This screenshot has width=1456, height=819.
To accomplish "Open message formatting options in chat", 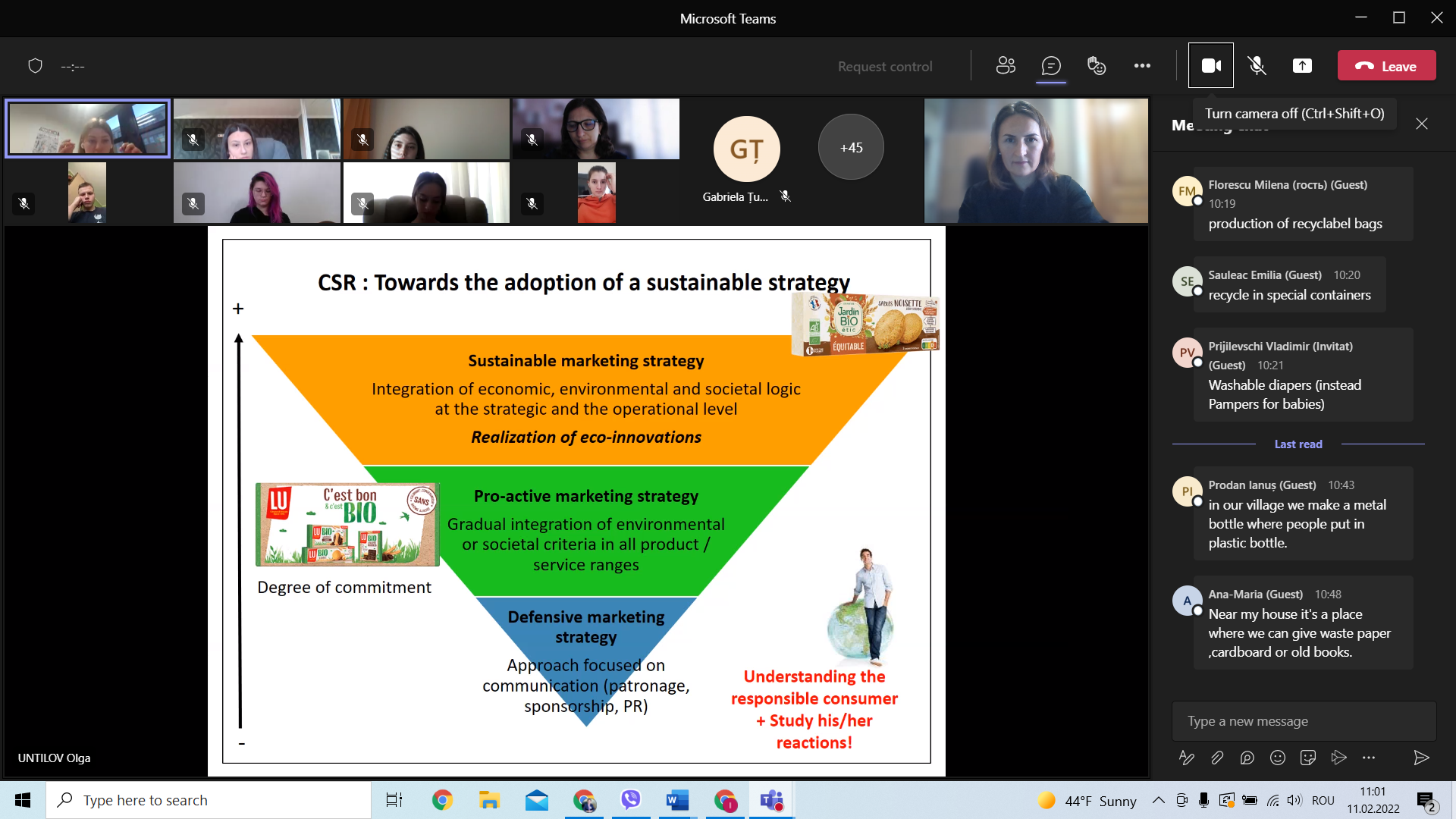I will click(x=1187, y=758).
